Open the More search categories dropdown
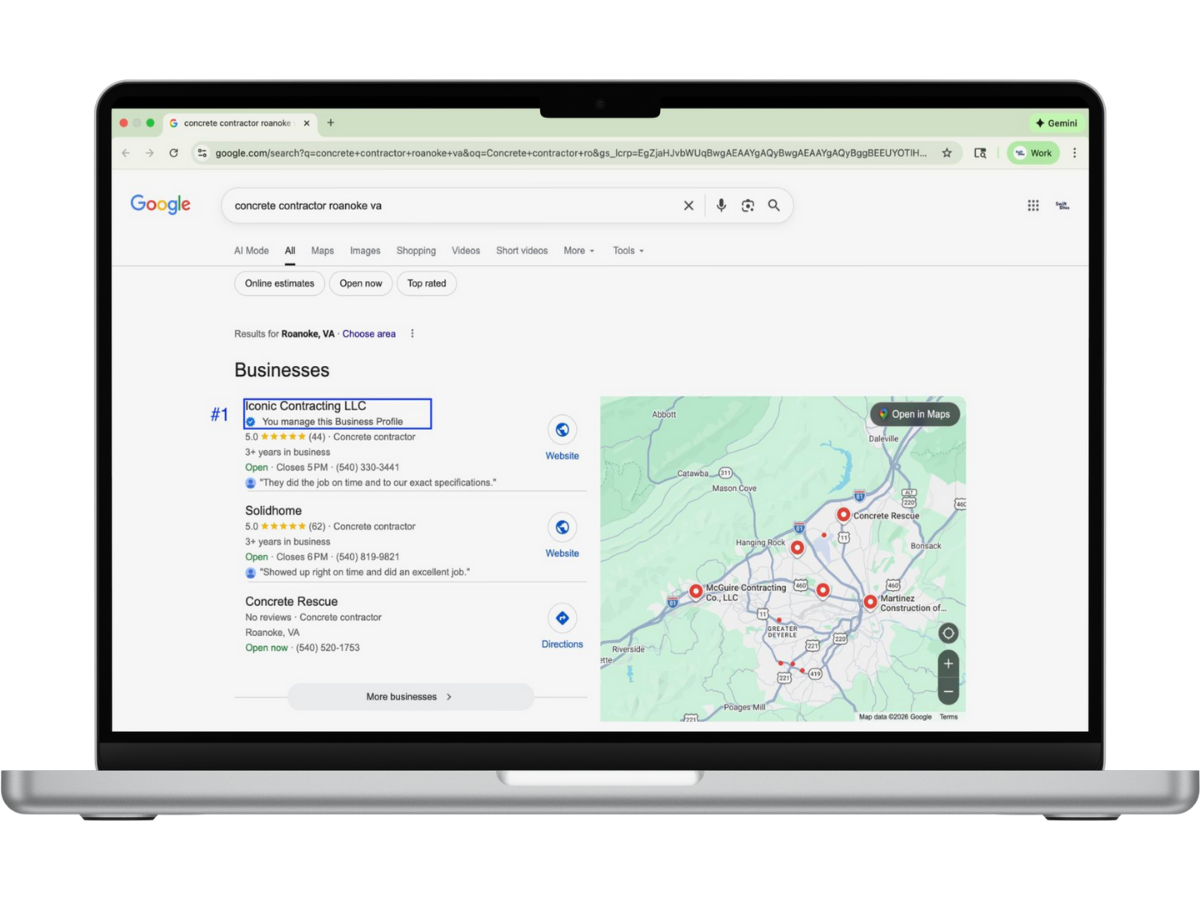 [578, 250]
